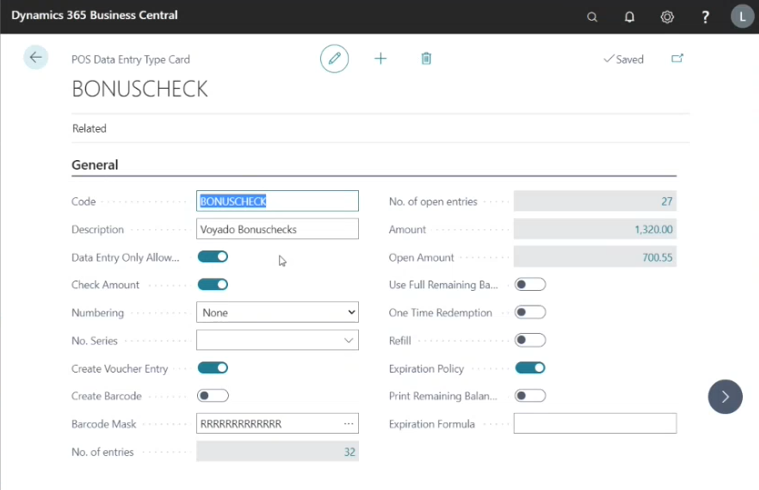The width and height of the screenshot is (759, 490).
Task: Click the Description field
Action: point(277,229)
